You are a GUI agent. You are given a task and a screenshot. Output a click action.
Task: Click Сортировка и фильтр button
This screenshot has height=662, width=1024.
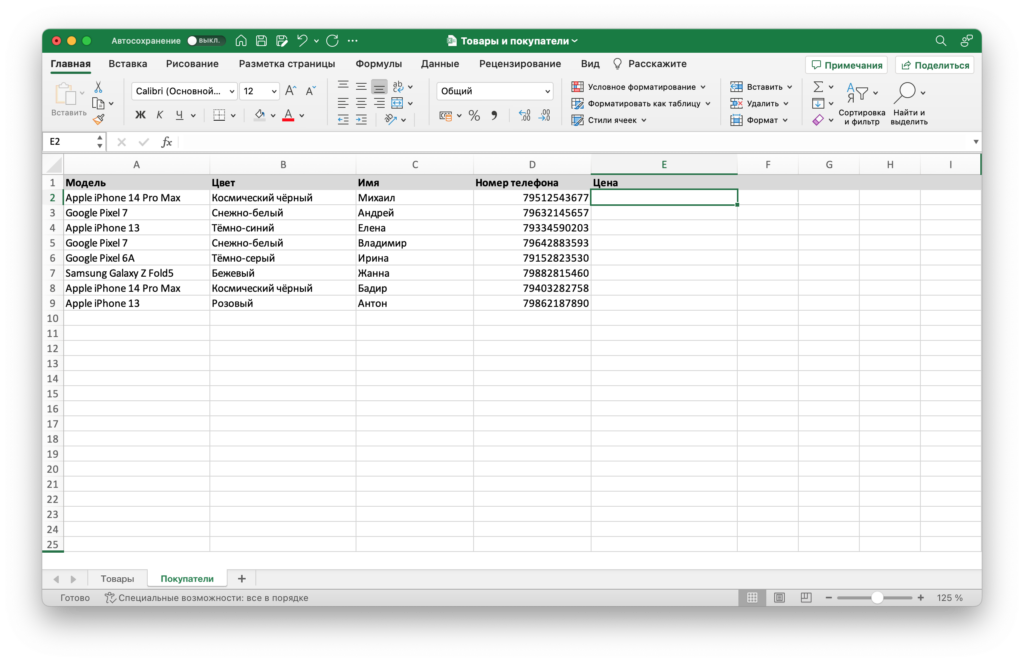tap(861, 104)
